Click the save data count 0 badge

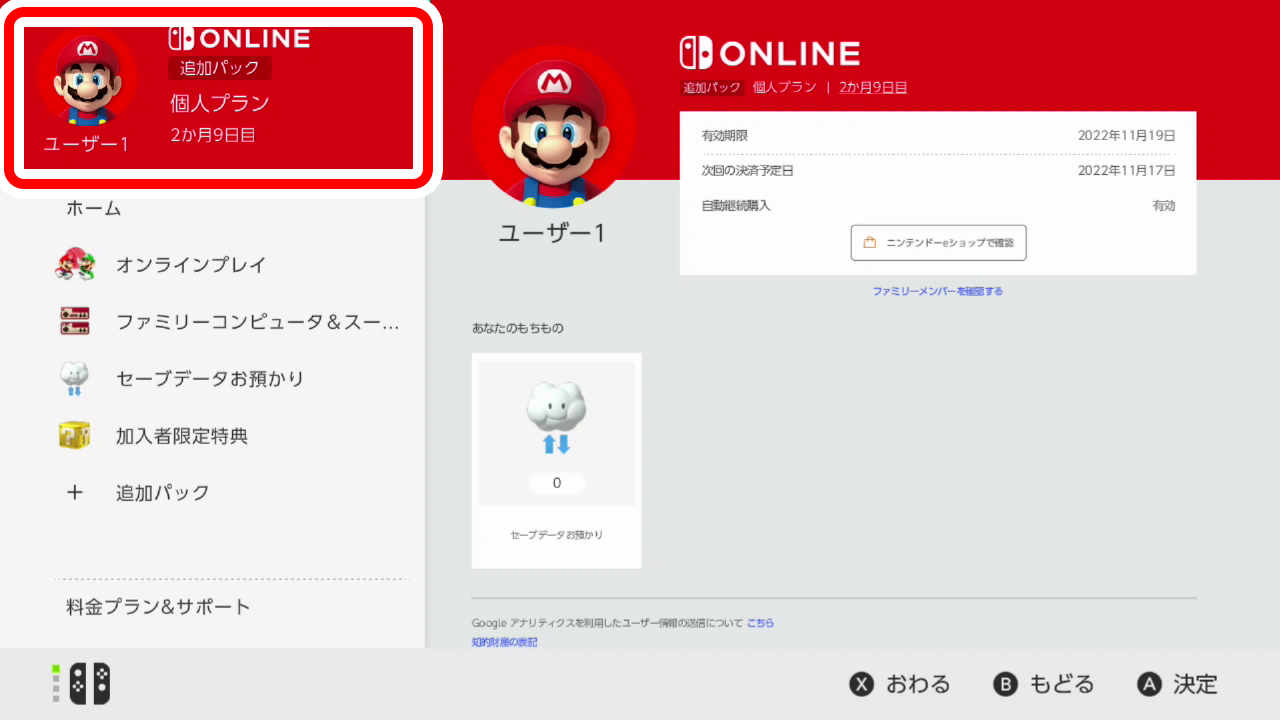pos(557,483)
